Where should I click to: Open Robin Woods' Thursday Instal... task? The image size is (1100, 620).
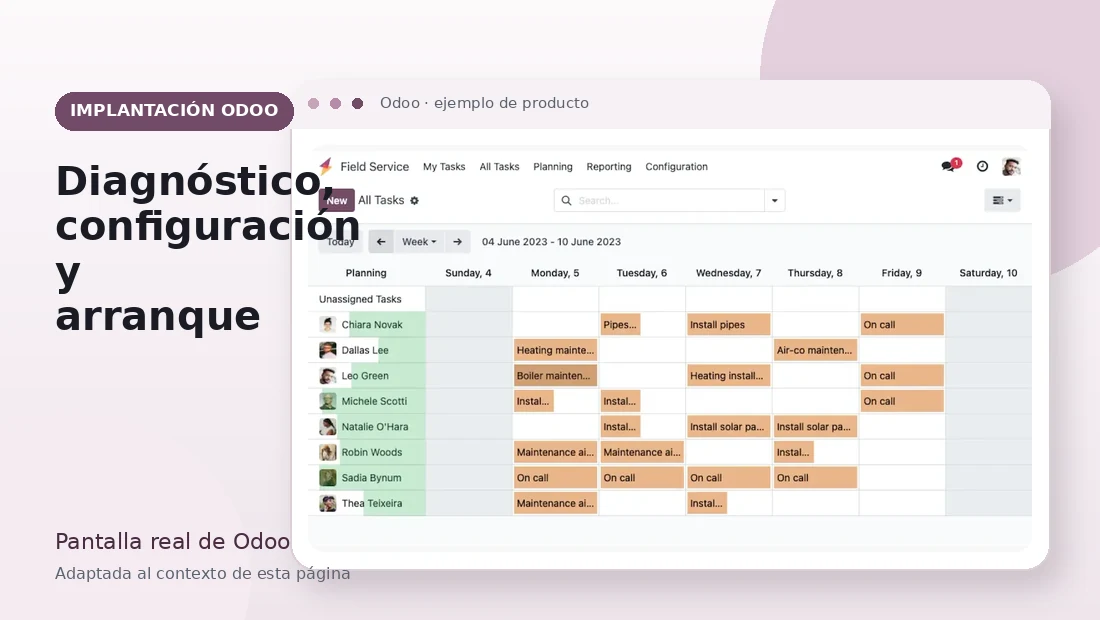(x=794, y=452)
